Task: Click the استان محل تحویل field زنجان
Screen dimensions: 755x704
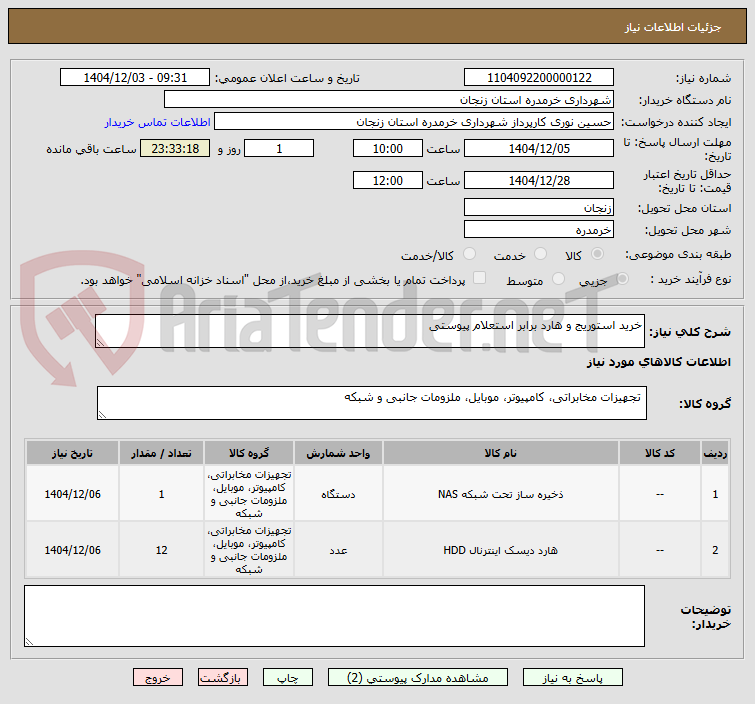Action: click(x=539, y=207)
